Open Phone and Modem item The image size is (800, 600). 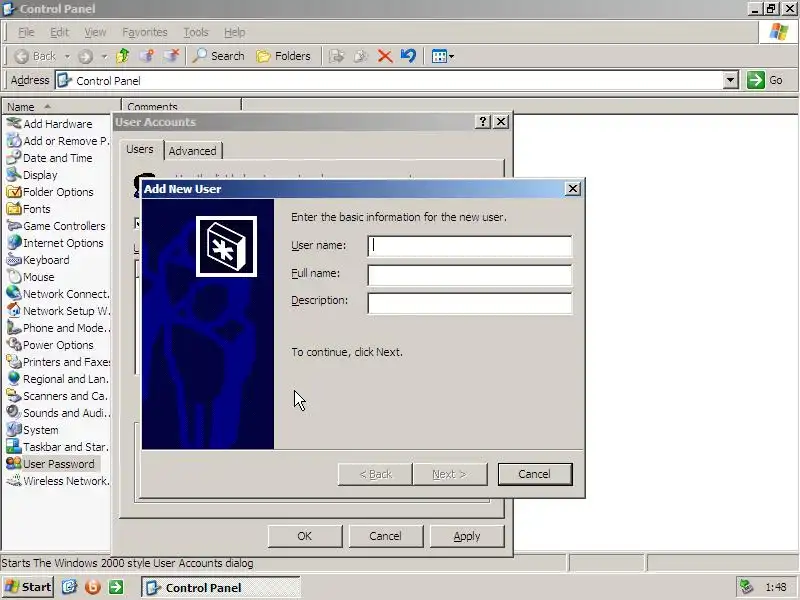click(58, 328)
